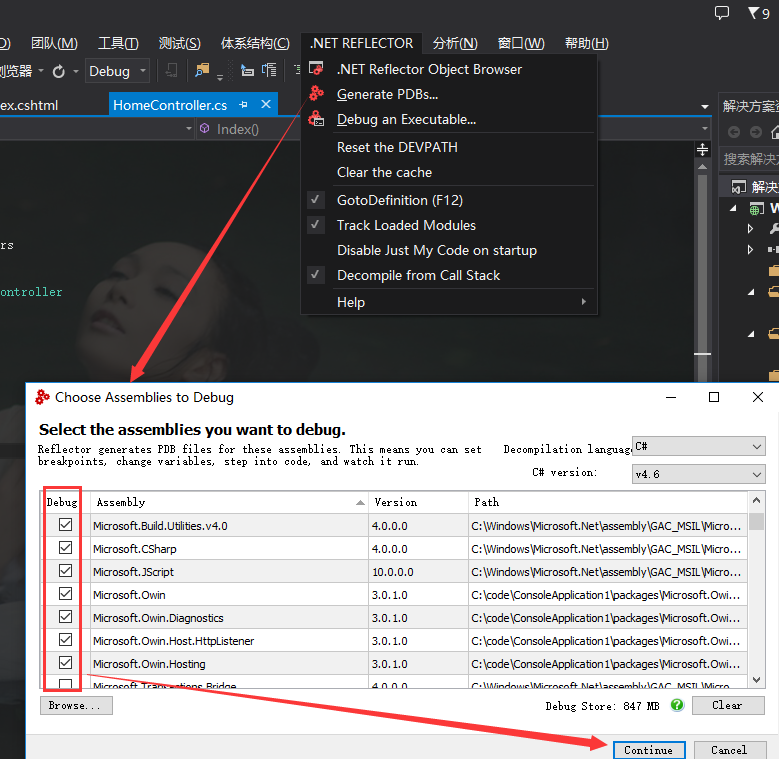Click the Solution Explorer search field
Viewport: 779px width, 759px height.
(751, 159)
